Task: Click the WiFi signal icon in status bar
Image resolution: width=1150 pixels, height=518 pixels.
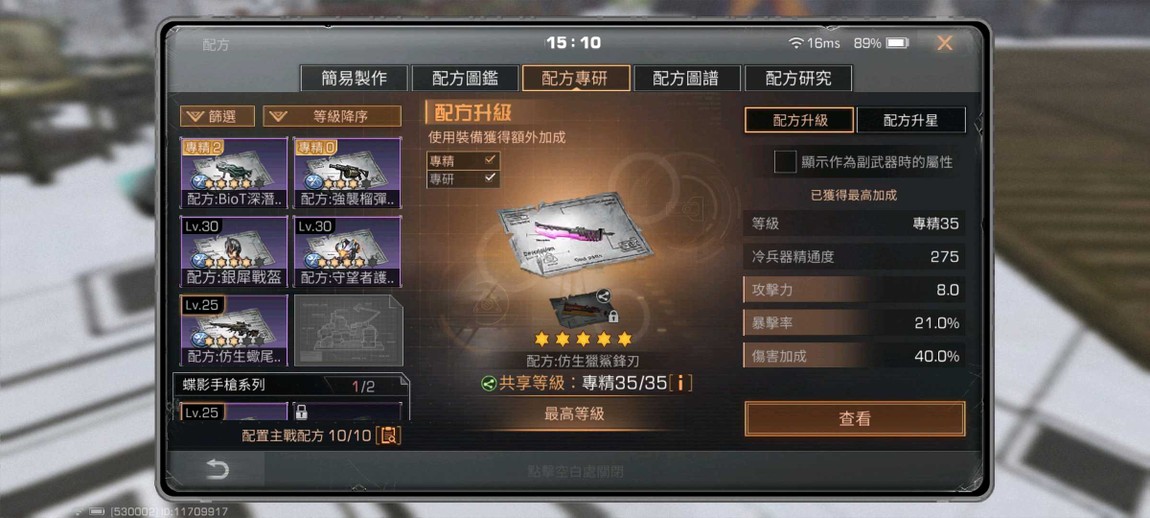Action: [x=796, y=43]
